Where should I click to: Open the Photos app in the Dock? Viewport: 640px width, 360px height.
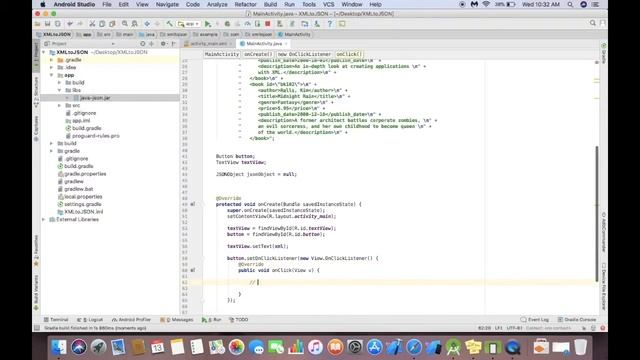click(x=236, y=347)
